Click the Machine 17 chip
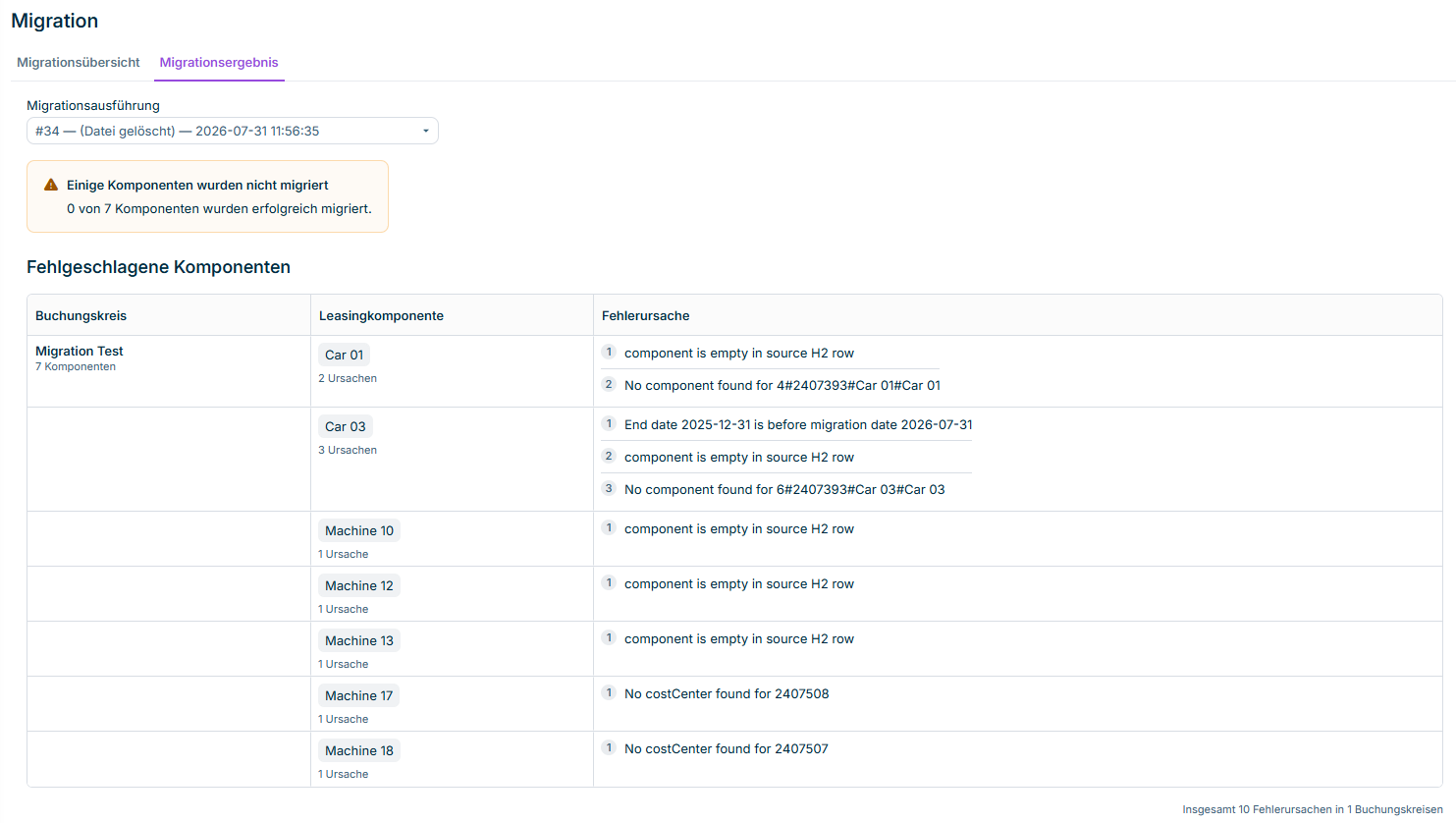 [x=359, y=695]
